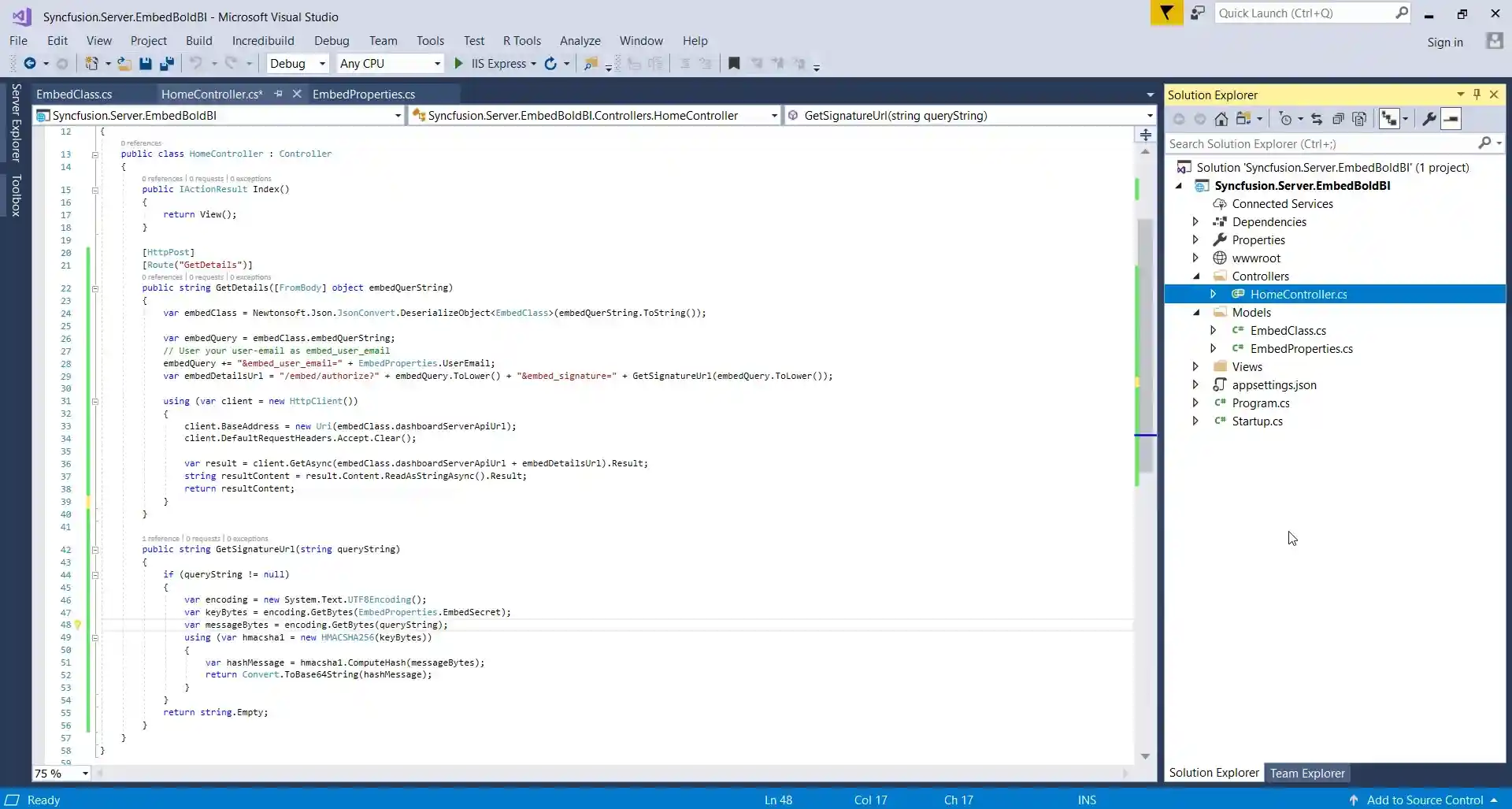Collapse the HomeController class outlining box
The height and width of the screenshot is (809, 1512).
click(95, 154)
